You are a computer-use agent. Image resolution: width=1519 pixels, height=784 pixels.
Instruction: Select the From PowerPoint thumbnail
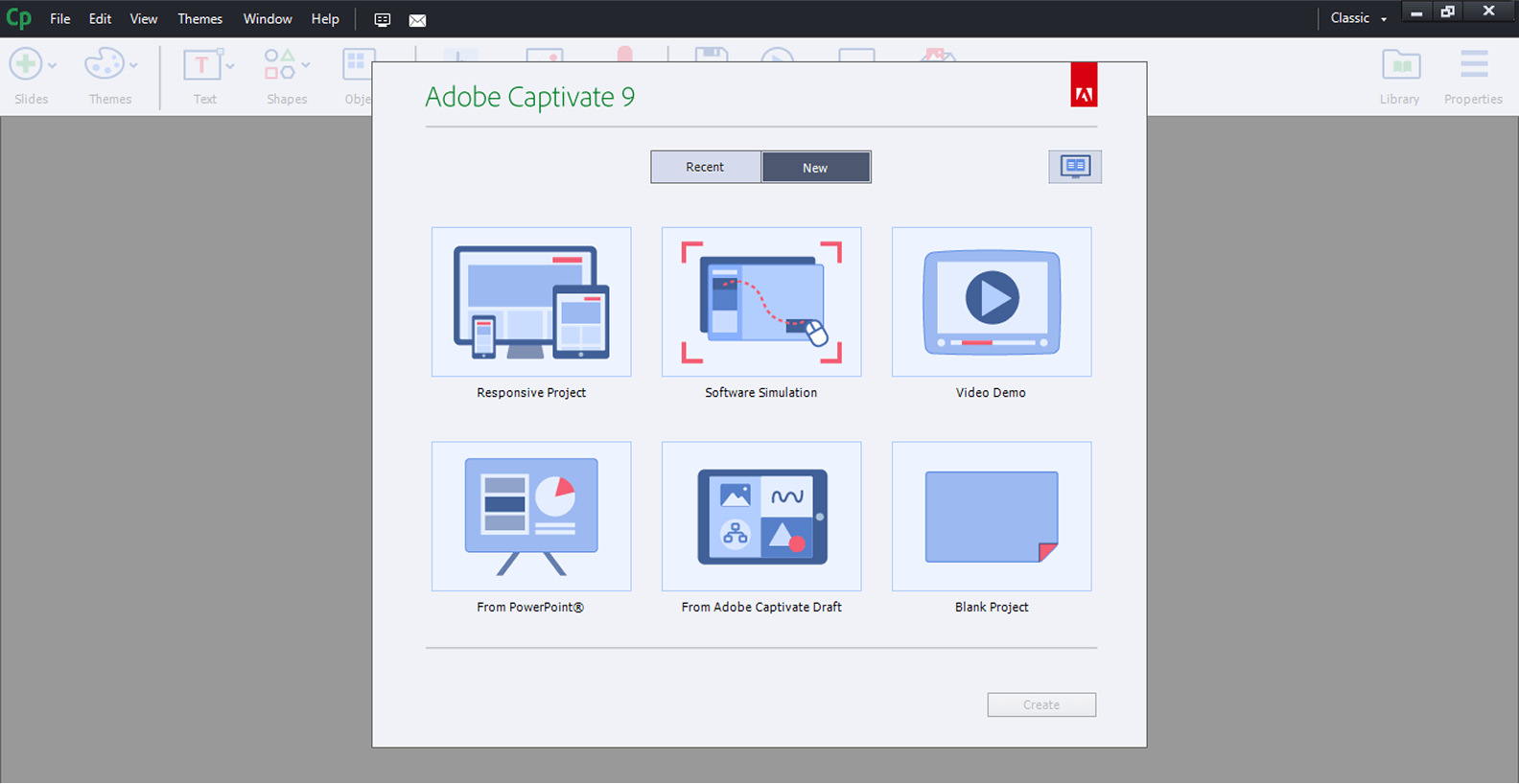tap(531, 517)
